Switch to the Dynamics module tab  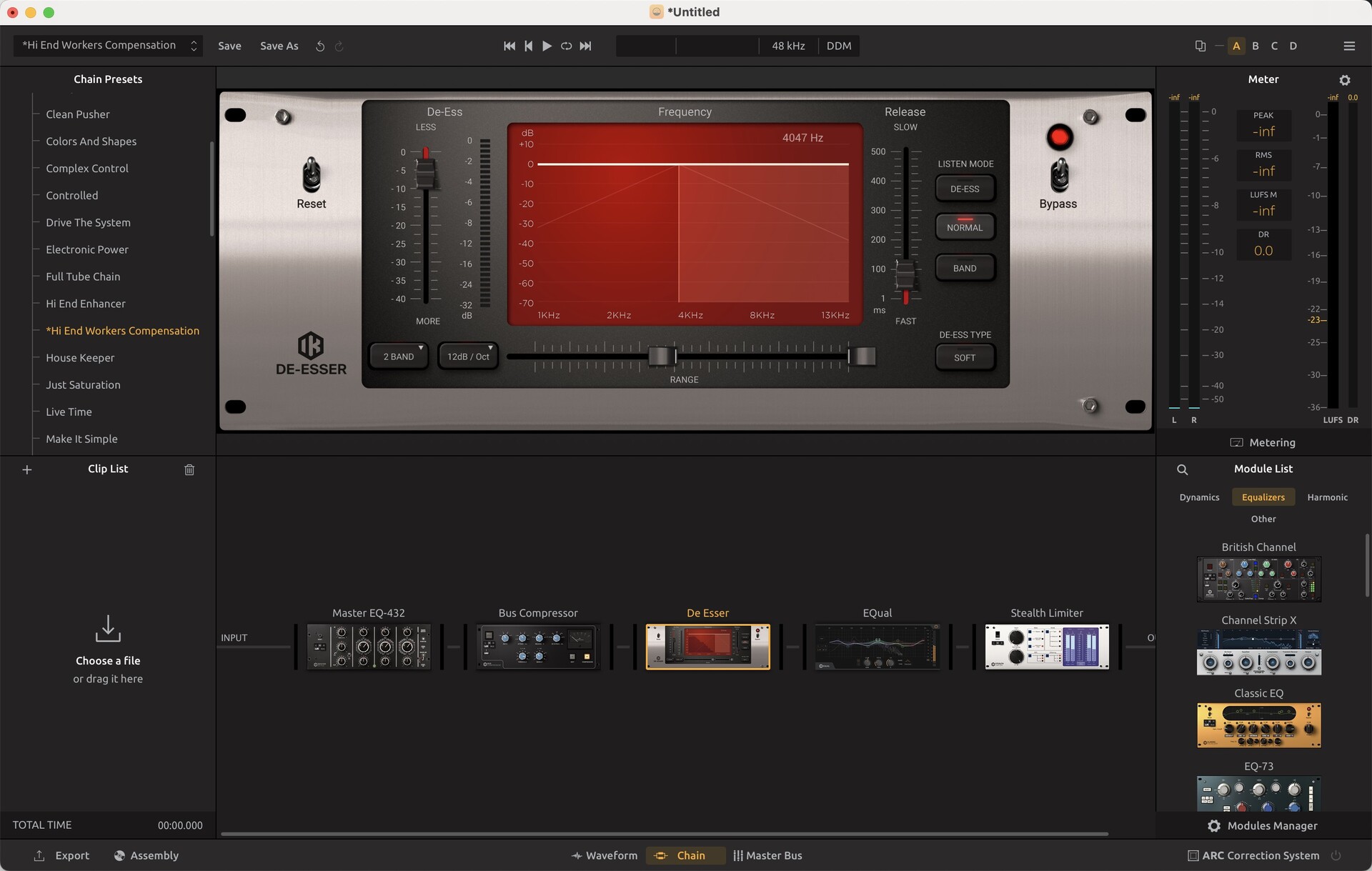[x=1199, y=497]
